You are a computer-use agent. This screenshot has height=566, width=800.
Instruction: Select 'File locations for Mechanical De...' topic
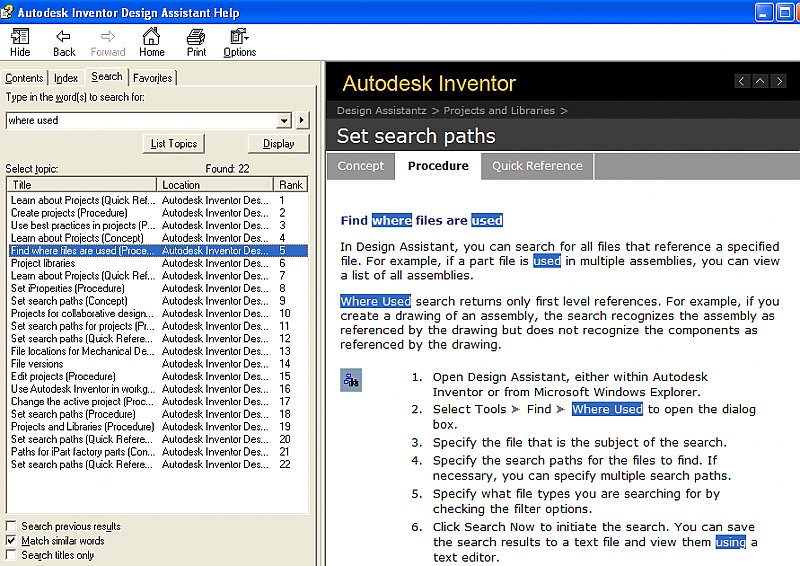click(x=158, y=351)
